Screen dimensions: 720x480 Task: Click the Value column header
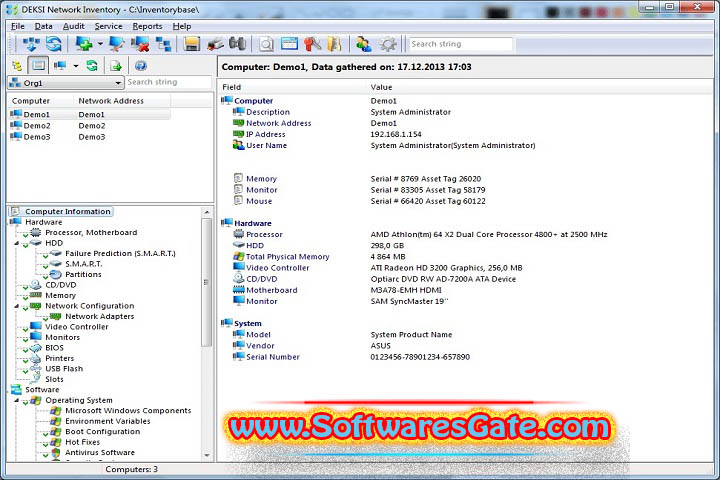(540, 87)
